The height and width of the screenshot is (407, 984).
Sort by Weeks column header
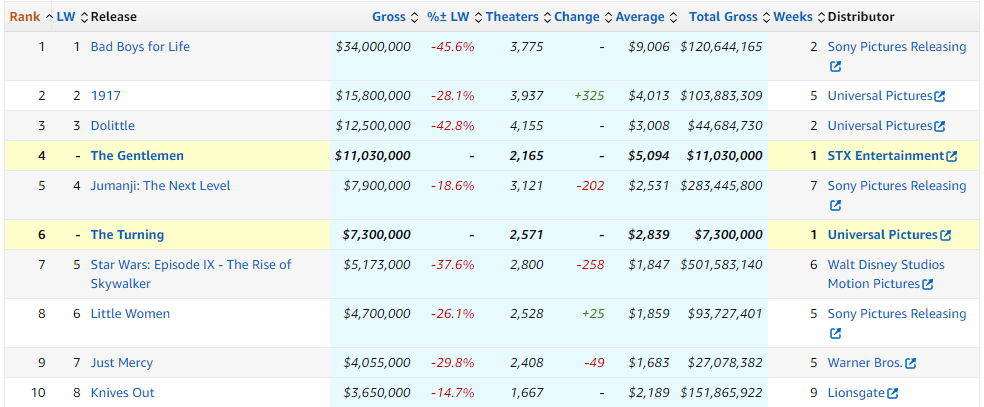(x=794, y=17)
